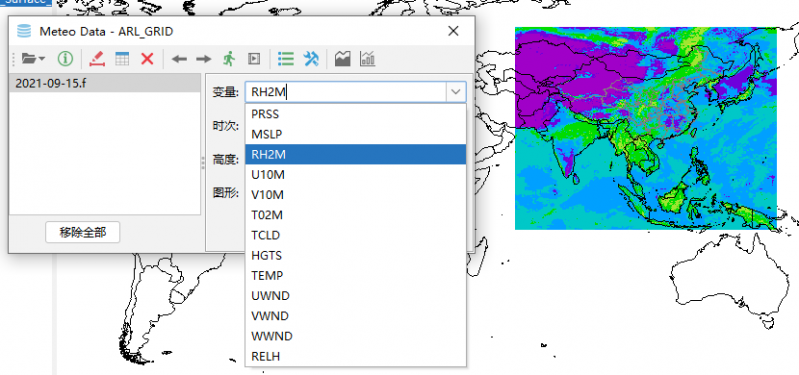Go to next time right arrow
799x375 pixels.
tap(203, 59)
